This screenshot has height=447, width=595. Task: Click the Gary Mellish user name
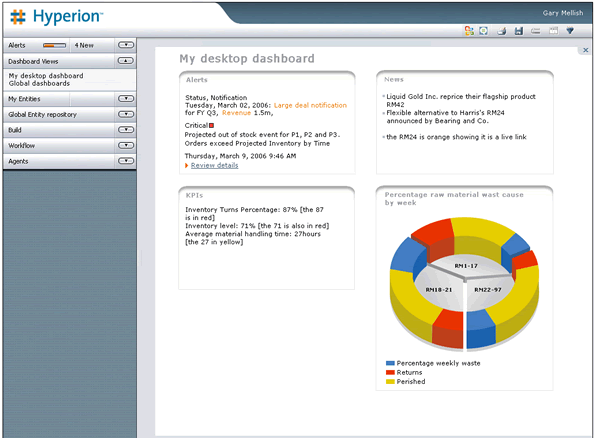click(563, 13)
